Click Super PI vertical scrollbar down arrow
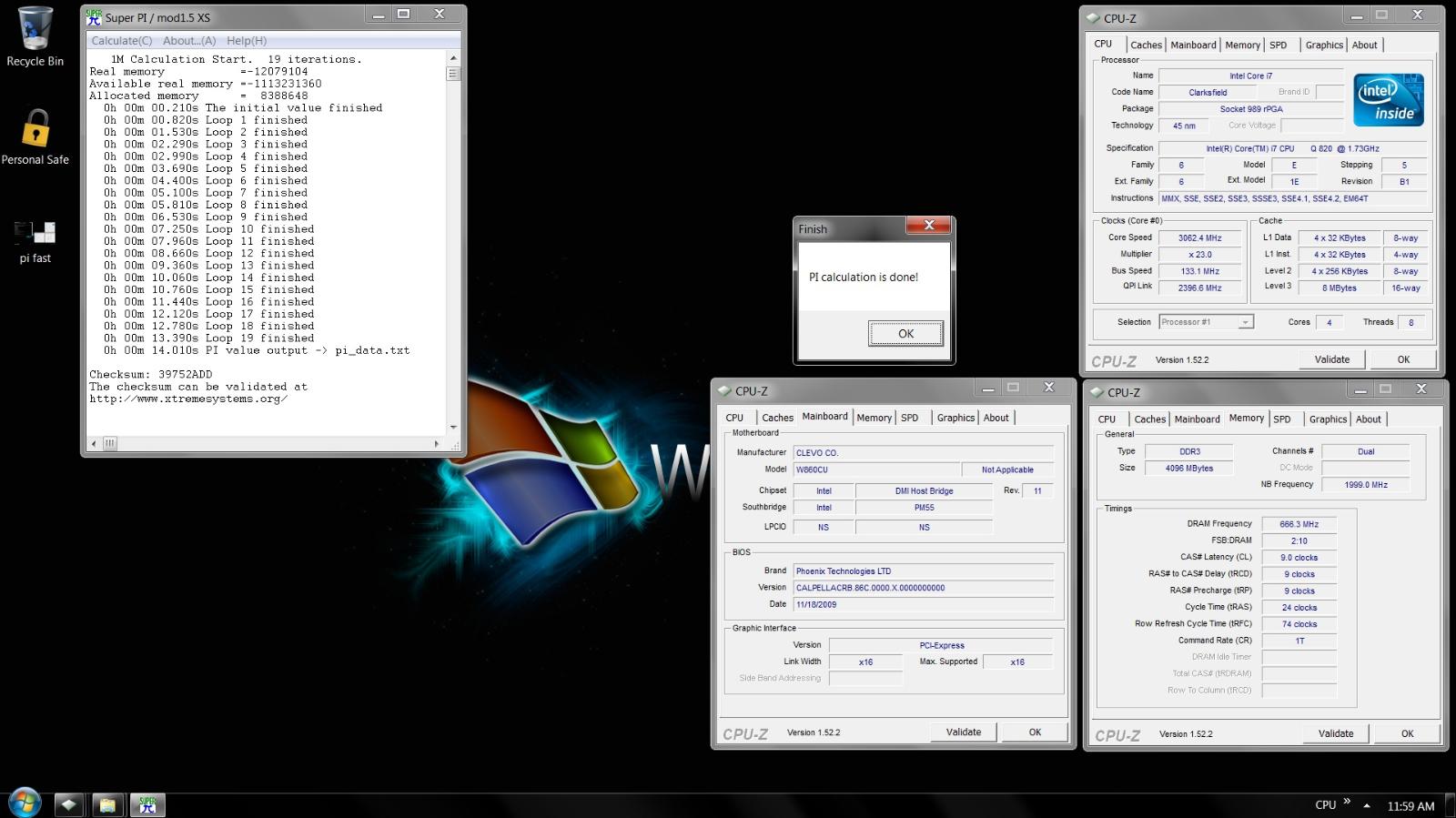Image resolution: width=1456 pixels, height=818 pixels. pos(453,426)
